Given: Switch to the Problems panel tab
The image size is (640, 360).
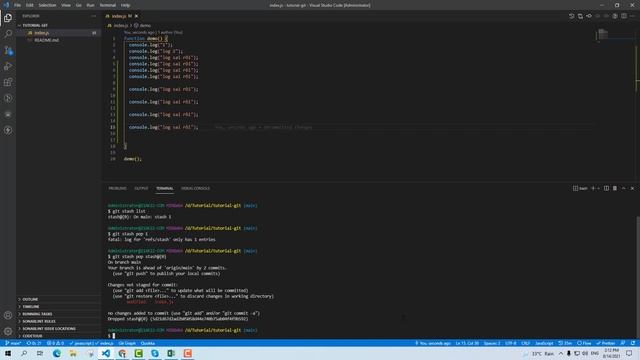Looking at the screenshot, I should (118, 189).
